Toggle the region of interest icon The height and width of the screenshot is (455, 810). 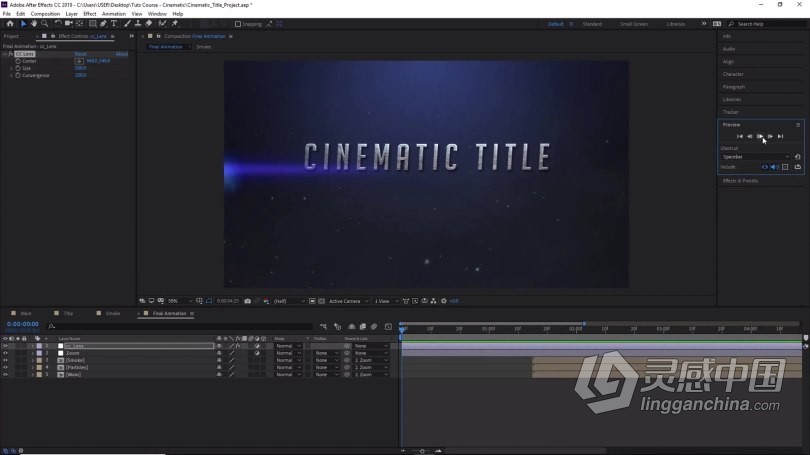312,301
